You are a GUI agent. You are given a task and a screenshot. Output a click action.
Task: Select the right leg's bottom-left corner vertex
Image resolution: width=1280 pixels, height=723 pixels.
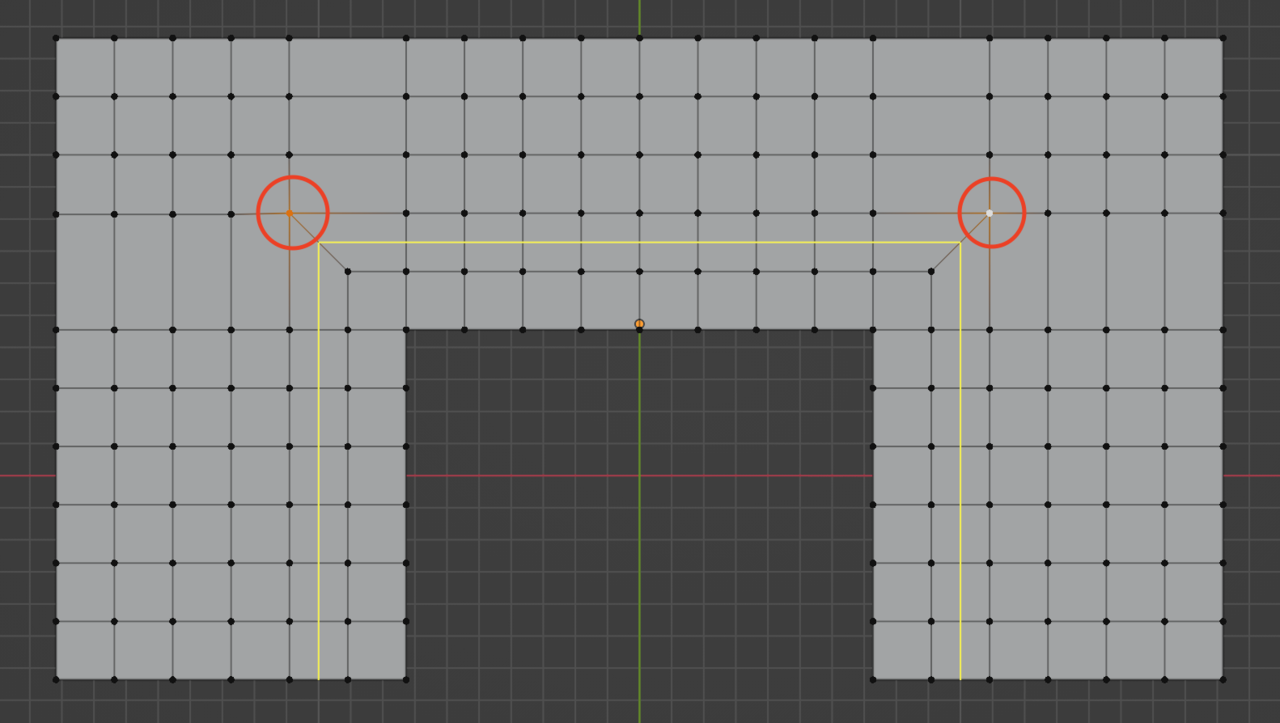coord(873,679)
